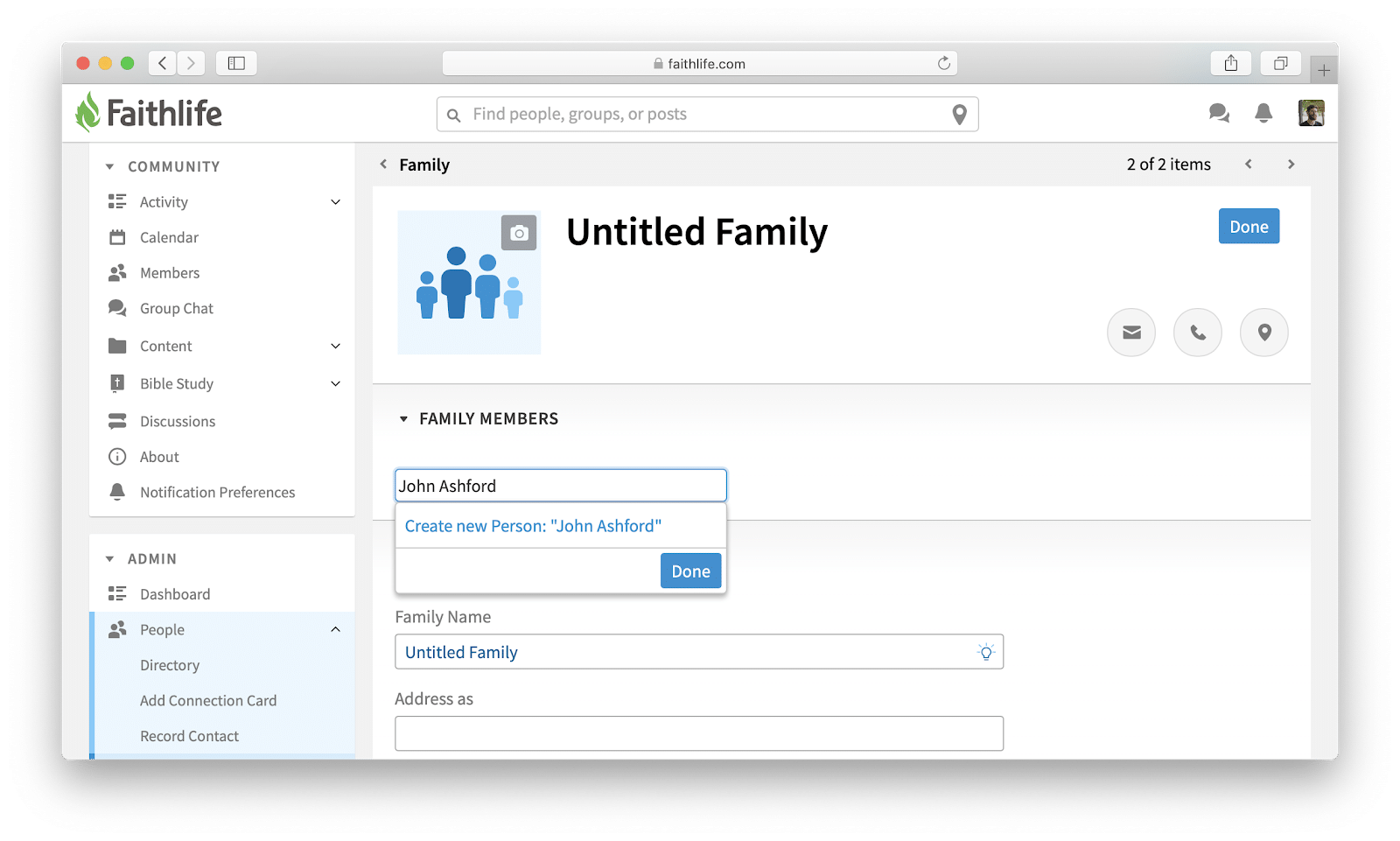The width and height of the screenshot is (1400, 841).
Task: Open Members in sidebar
Action: click(x=170, y=273)
